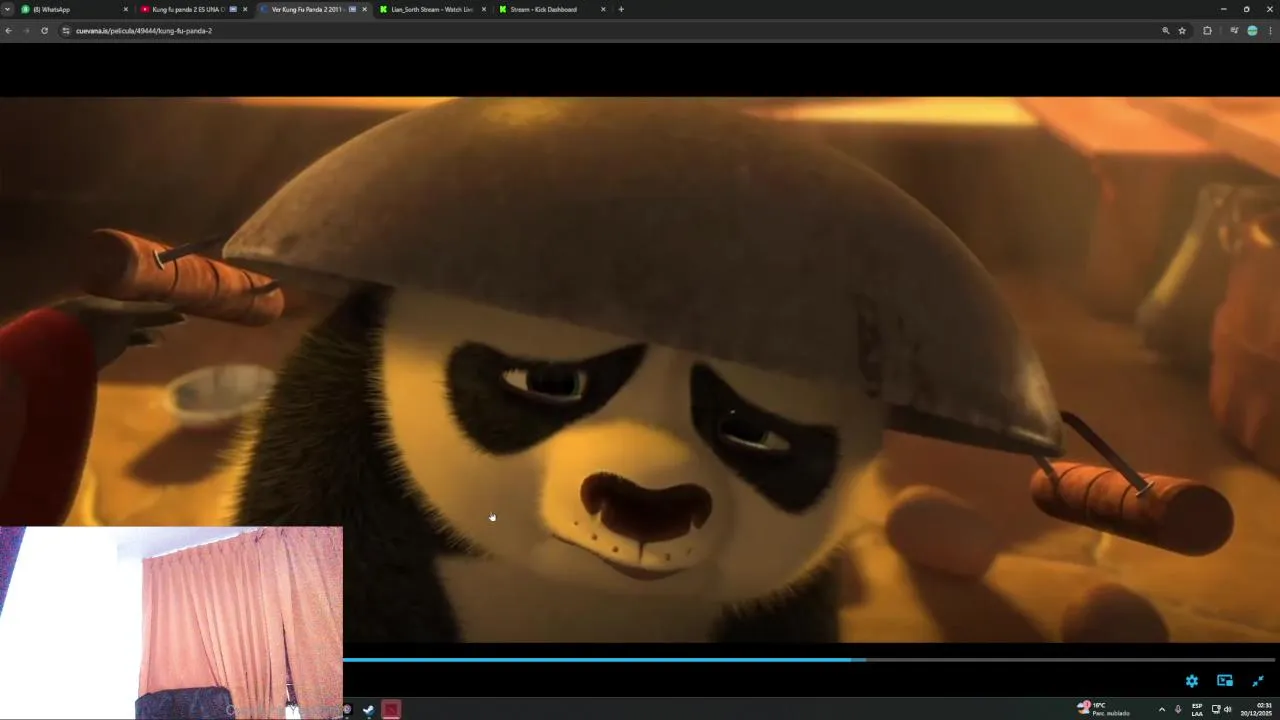
Task: Open video player settings gear
Action: tap(1191, 681)
